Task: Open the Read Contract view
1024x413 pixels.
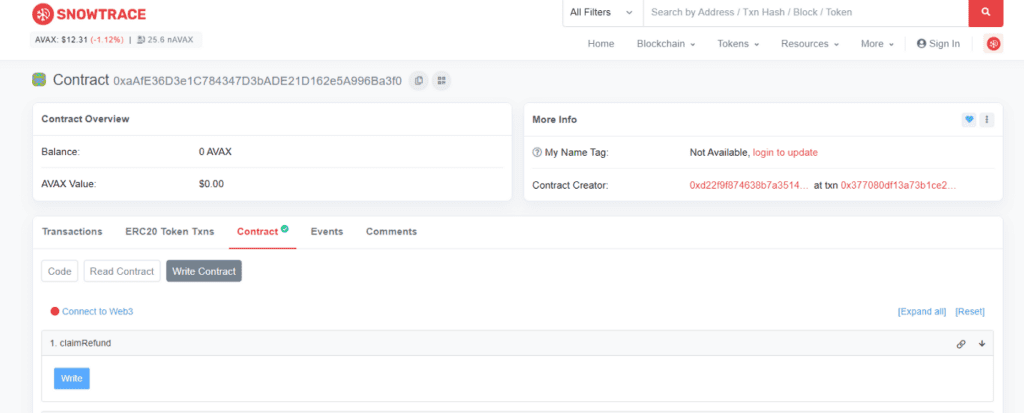Action: 122,271
